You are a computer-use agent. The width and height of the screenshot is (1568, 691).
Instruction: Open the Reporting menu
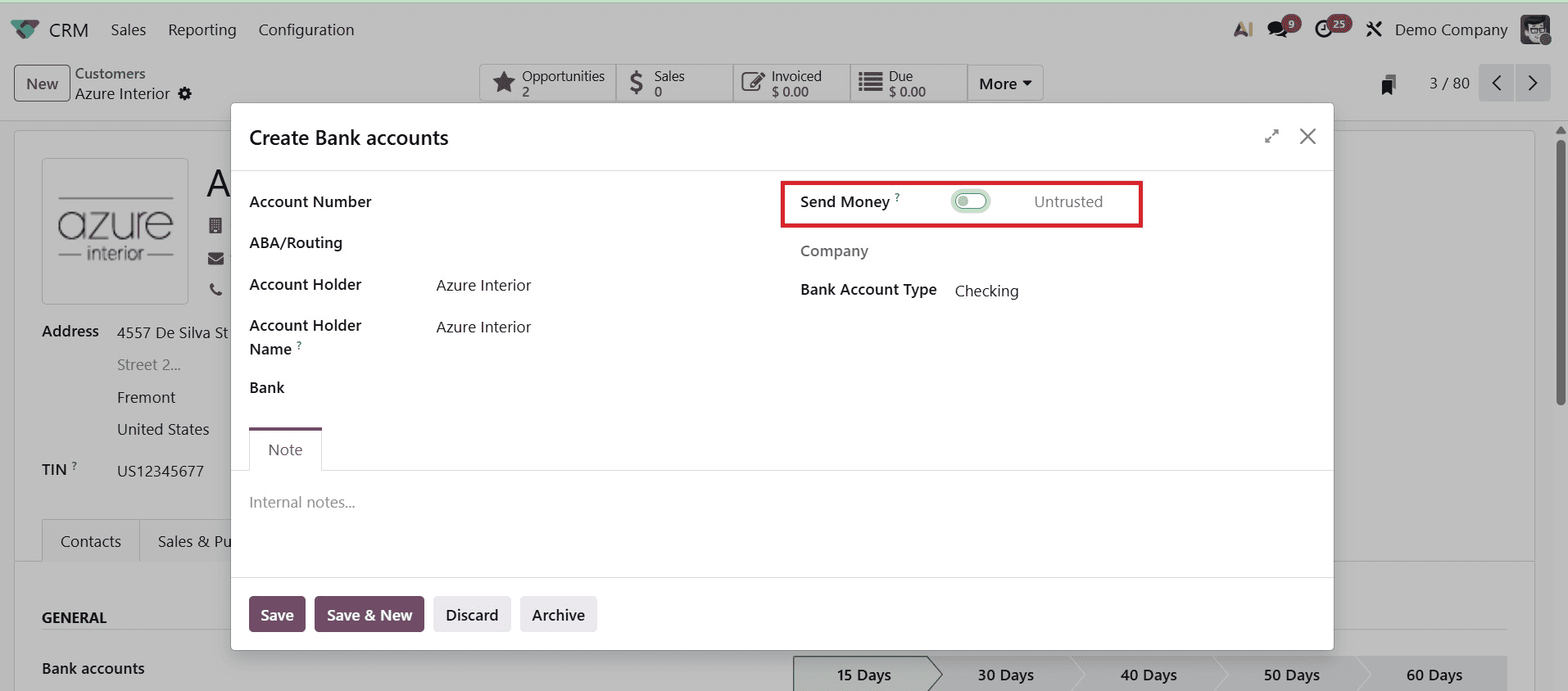pos(202,29)
